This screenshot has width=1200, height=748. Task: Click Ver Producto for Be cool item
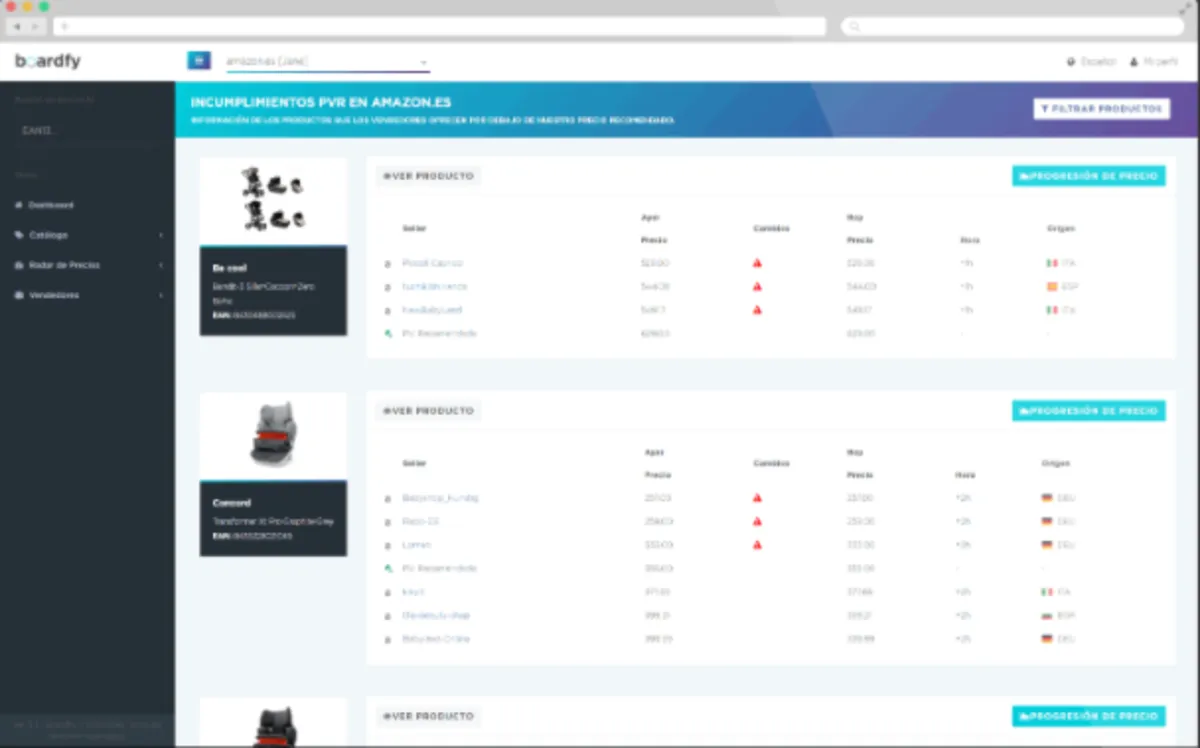[x=428, y=176]
